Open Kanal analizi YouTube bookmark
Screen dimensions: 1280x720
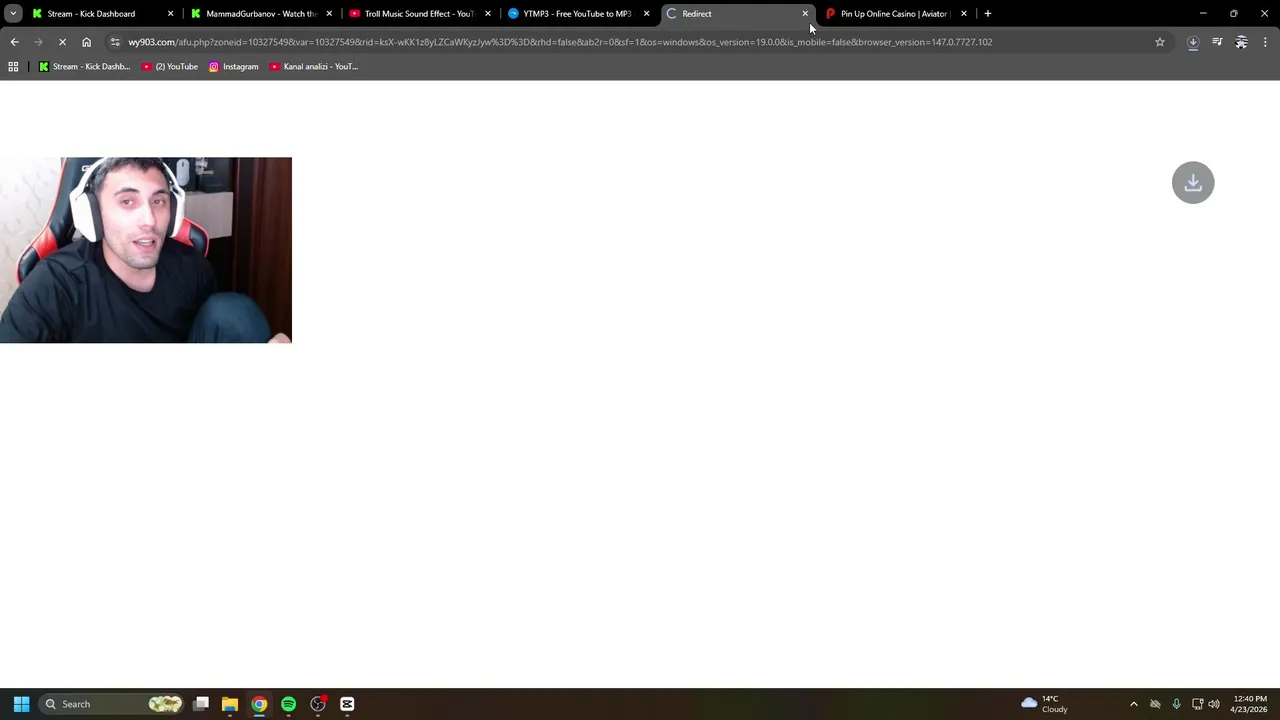314,67
